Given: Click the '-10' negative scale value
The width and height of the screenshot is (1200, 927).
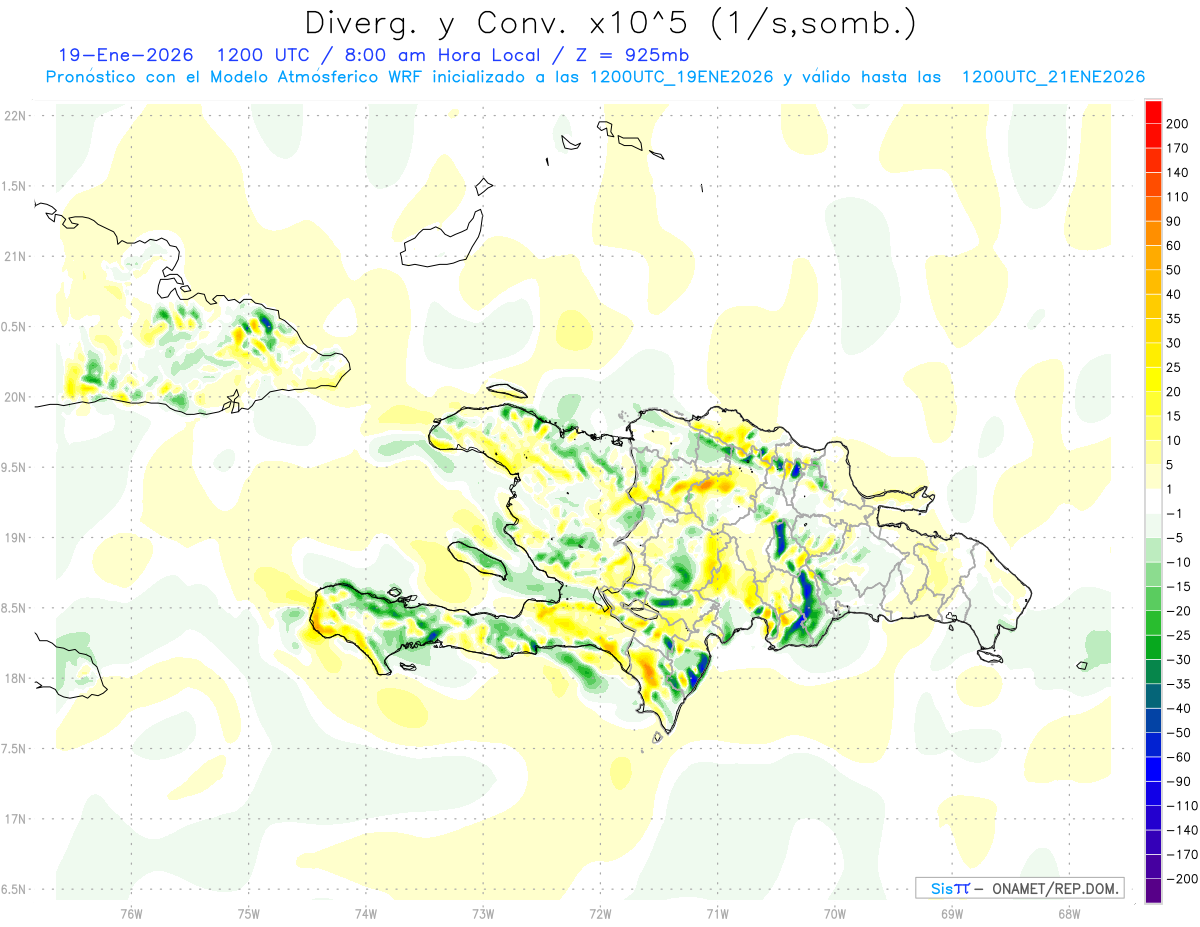Looking at the screenshot, I should coord(1179,562).
